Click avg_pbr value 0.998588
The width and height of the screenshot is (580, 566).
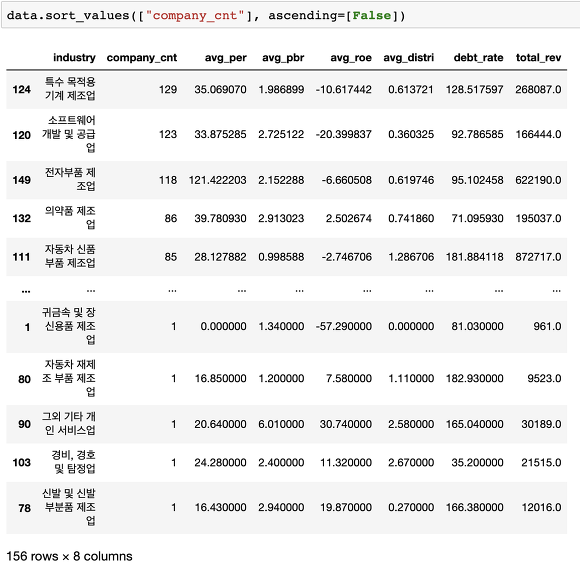(x=281, y=257)
